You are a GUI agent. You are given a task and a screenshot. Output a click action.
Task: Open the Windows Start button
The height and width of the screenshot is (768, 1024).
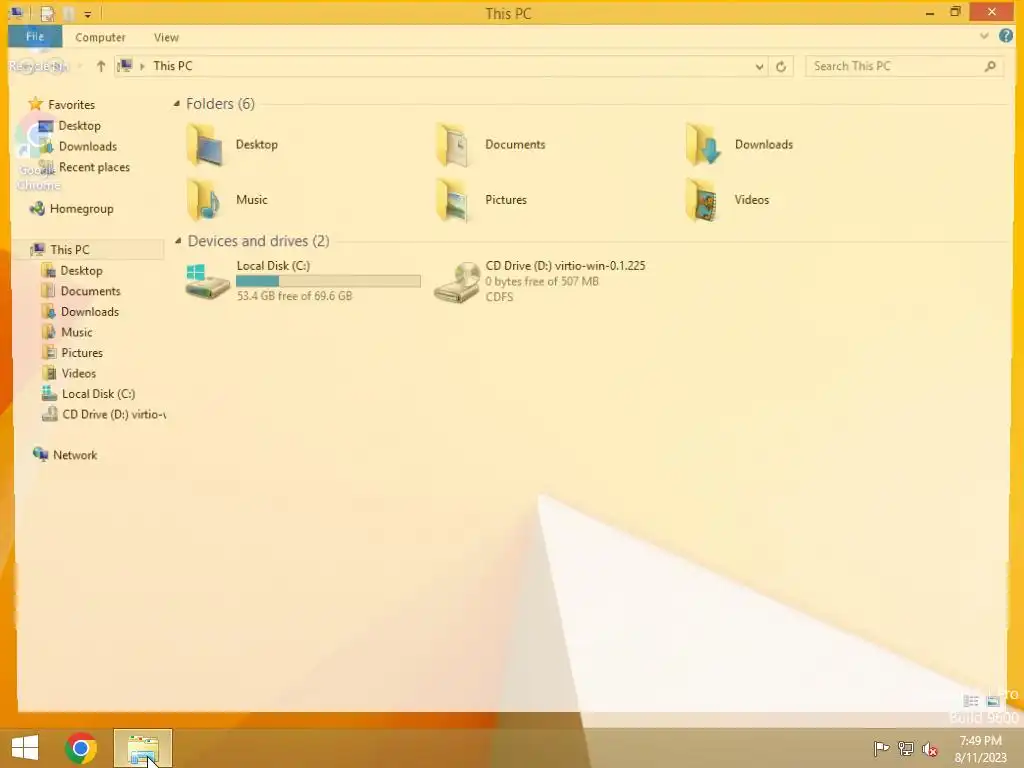25,748
